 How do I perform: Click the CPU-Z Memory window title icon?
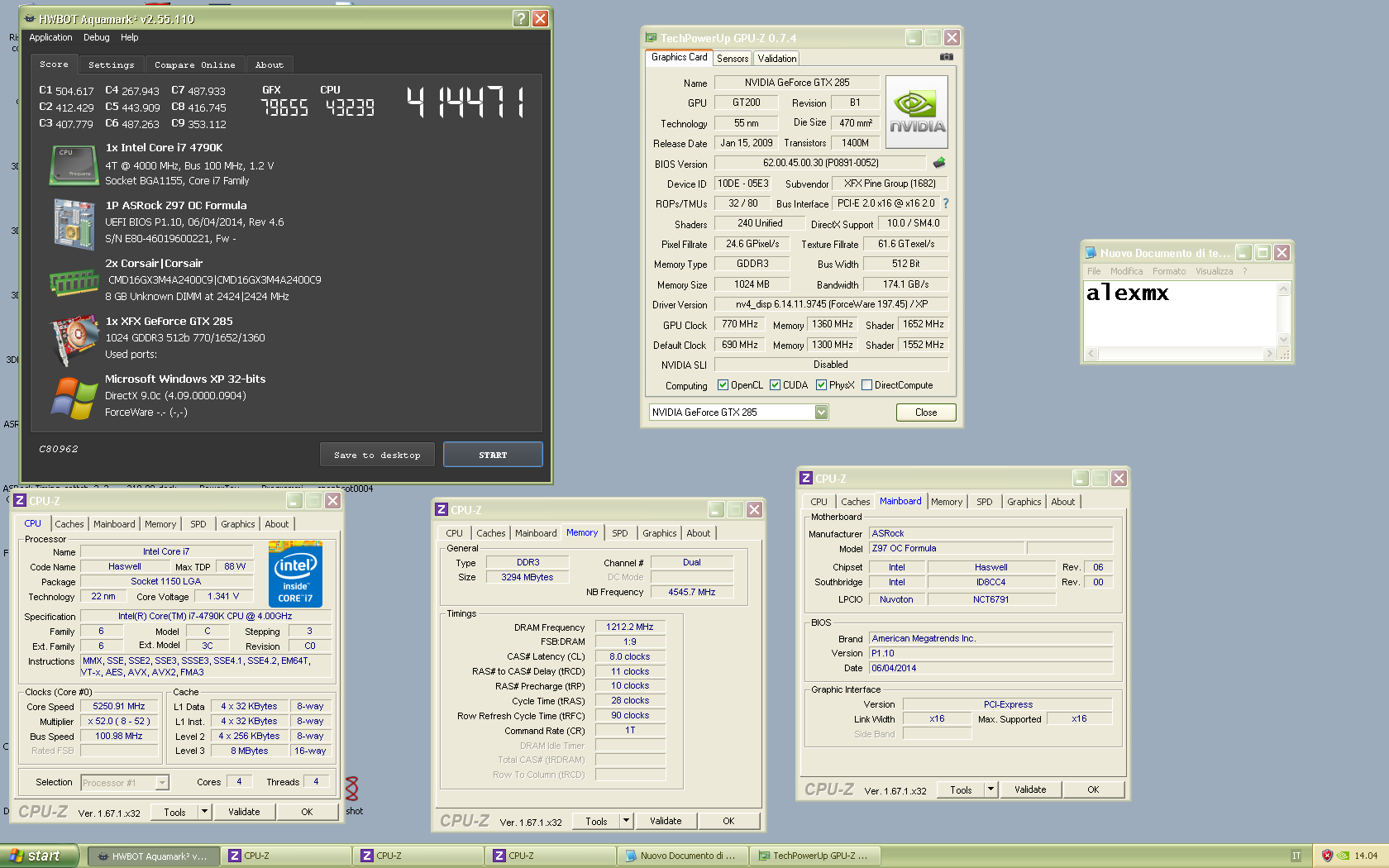(x=442, y=509)
